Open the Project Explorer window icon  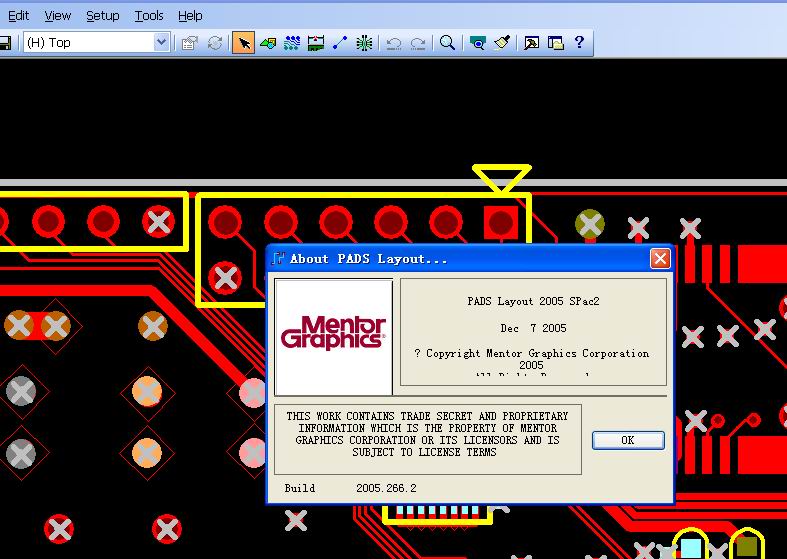[x=556, y=43]
